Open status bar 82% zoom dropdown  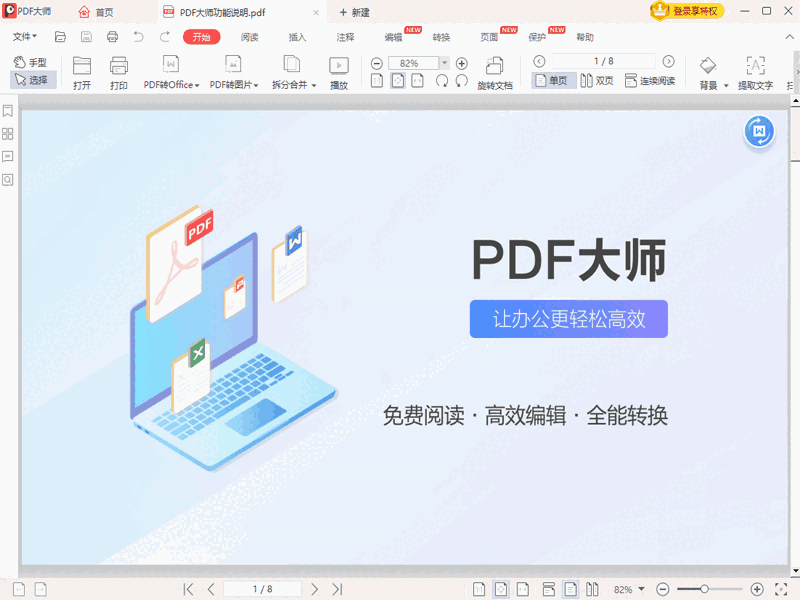coord(641,589)
